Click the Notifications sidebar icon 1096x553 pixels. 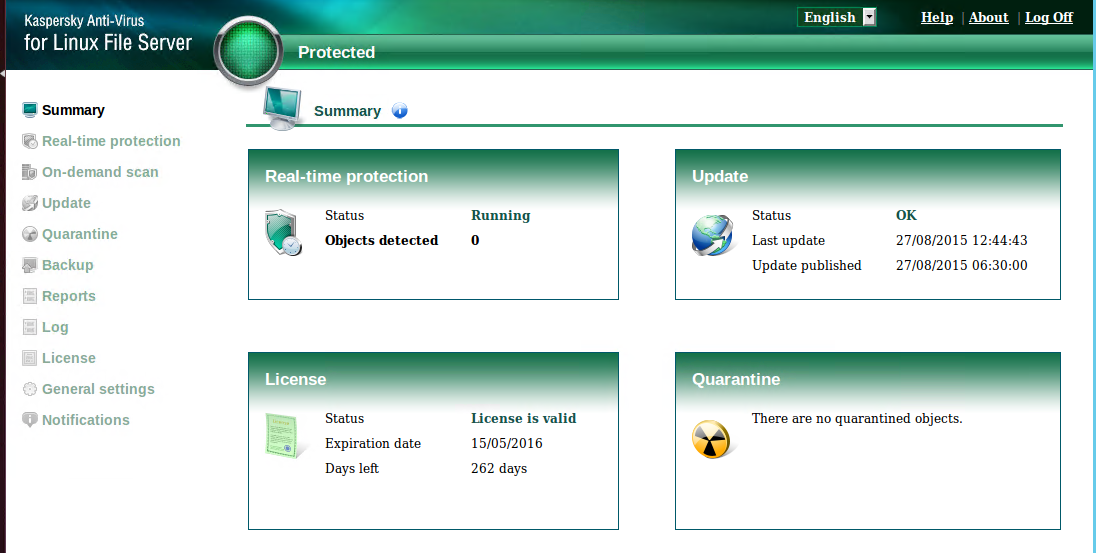(x=30, y=420)
